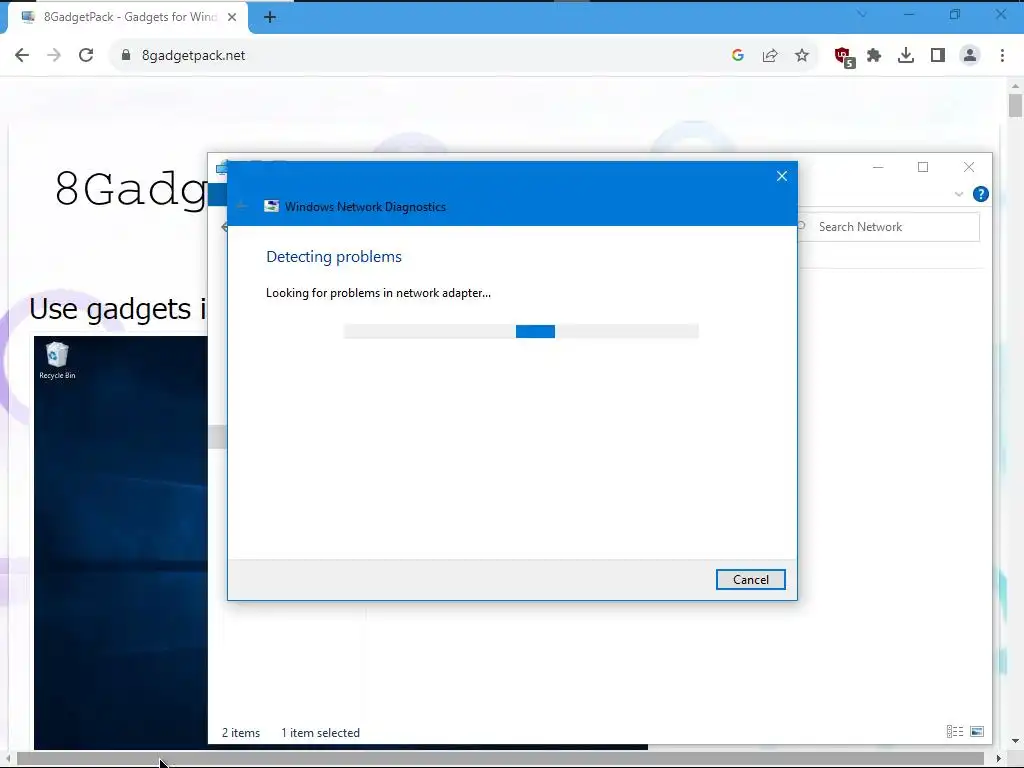
Task: Click the 'Detecting problems' heading
Action: 334,257
